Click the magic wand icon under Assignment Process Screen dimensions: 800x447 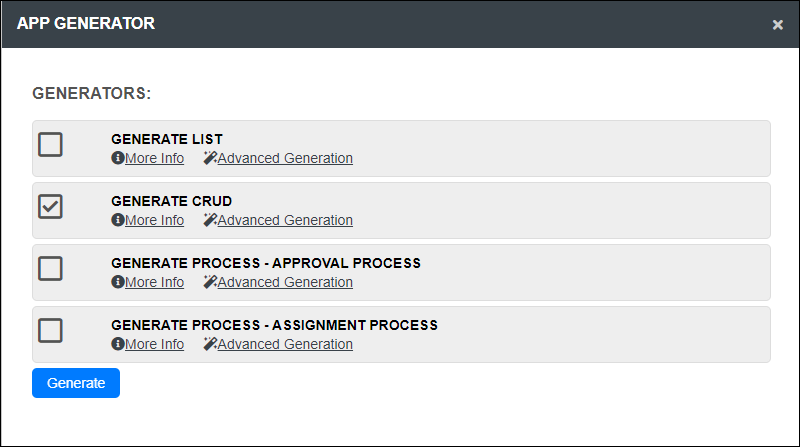pos(210,343)
